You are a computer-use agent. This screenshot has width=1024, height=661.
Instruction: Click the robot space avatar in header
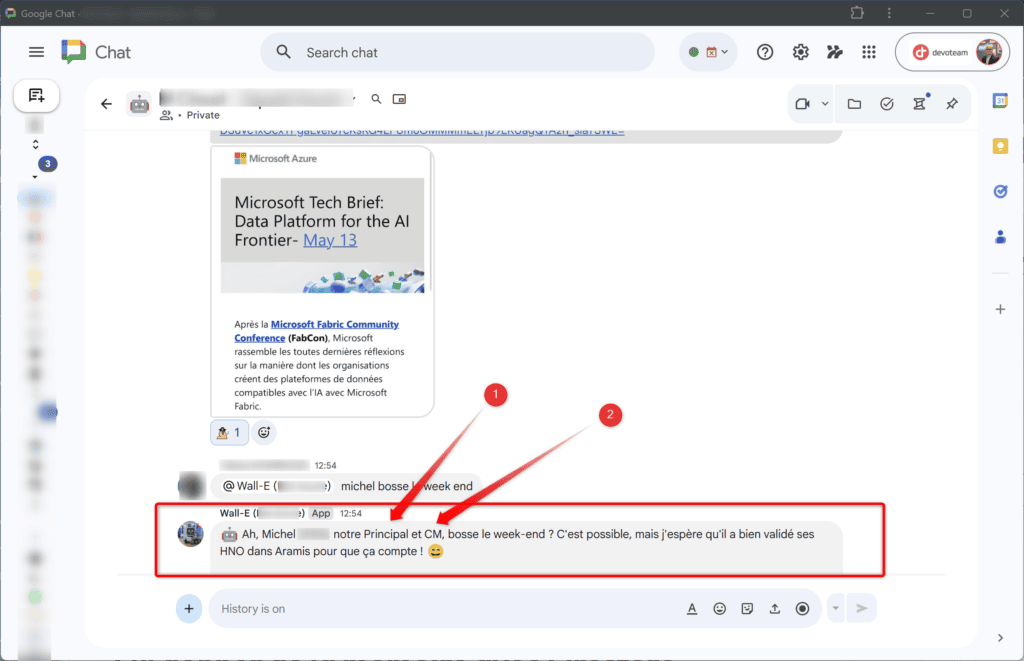click(x=139, y=104)
